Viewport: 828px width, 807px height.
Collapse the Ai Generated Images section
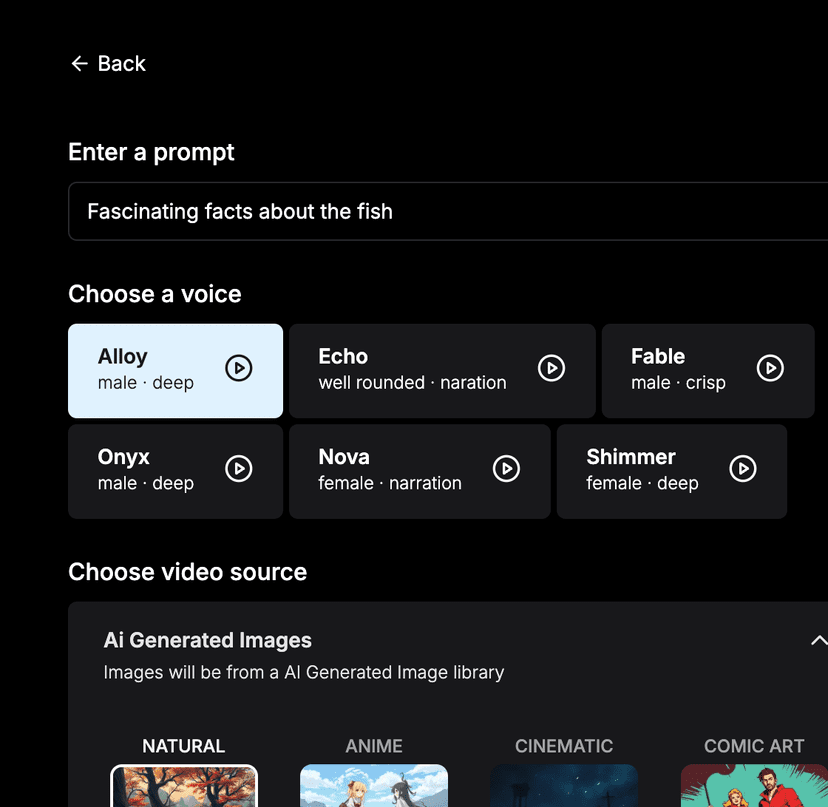click(818, 641)
